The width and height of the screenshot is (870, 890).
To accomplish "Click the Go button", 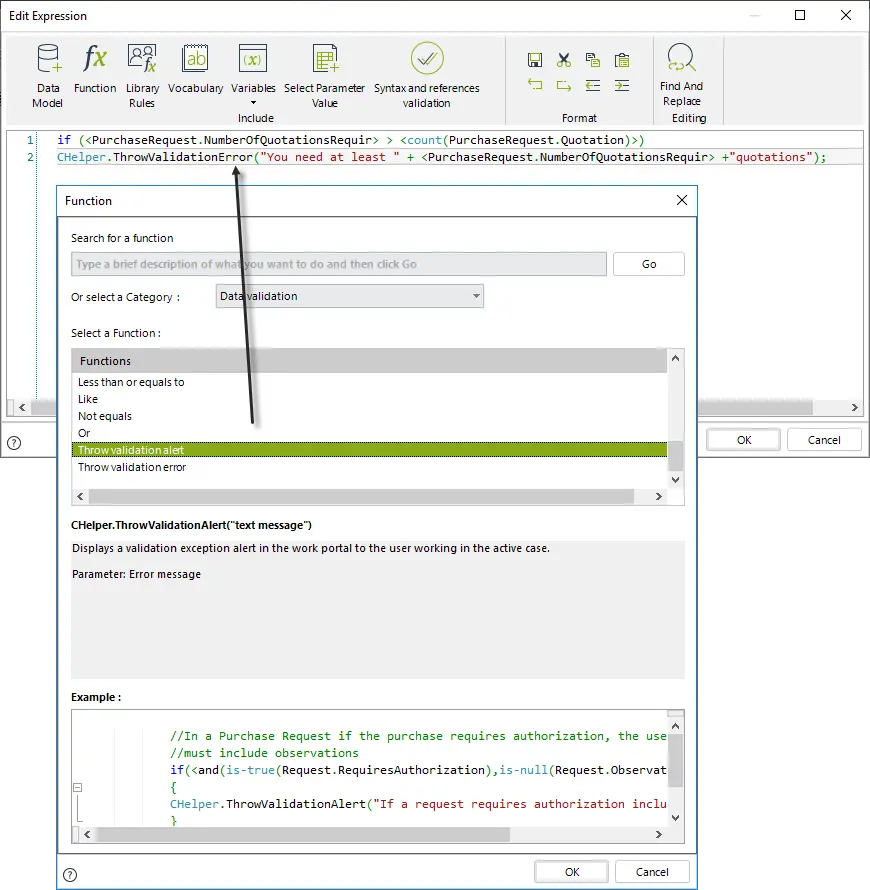I will 649,264.
